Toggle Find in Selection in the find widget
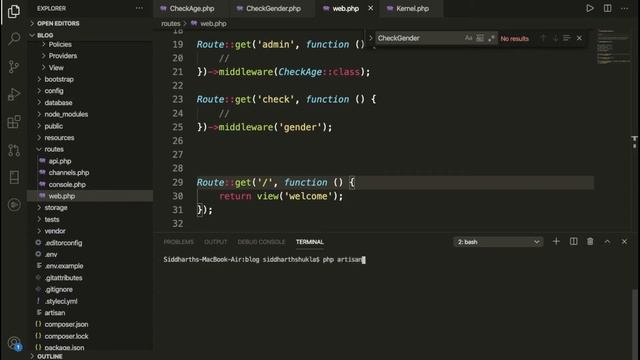The height and width of the screenshot is (360, 640). point(567,38)
